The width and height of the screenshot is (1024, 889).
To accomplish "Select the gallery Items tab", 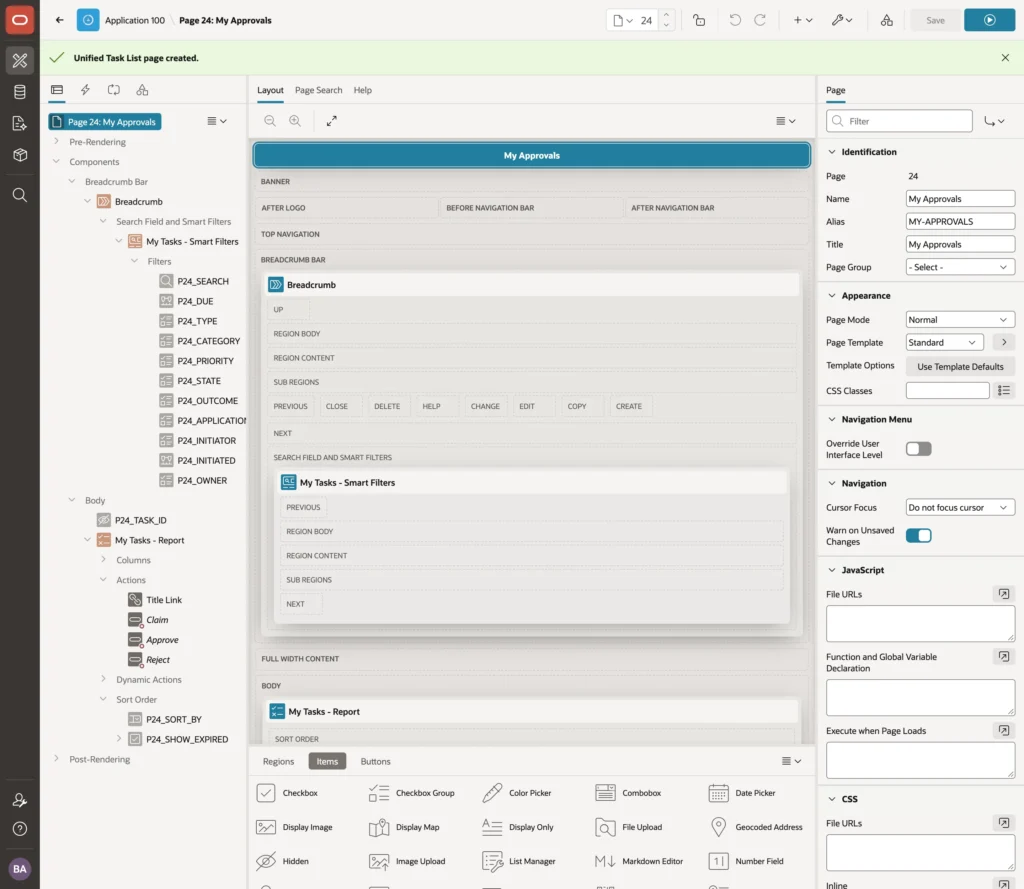I will point(327,762).
